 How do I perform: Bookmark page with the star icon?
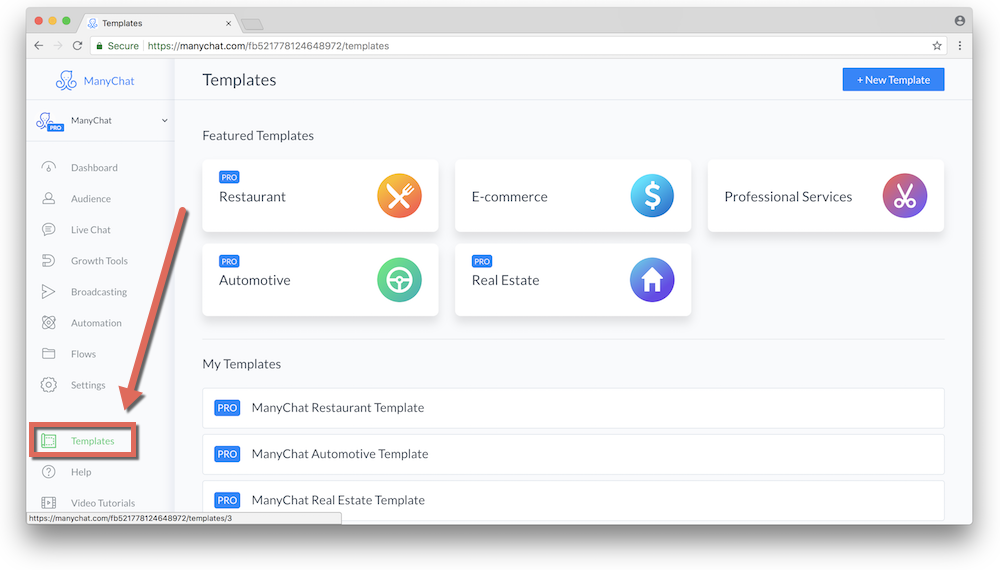[x=937, y=46]
